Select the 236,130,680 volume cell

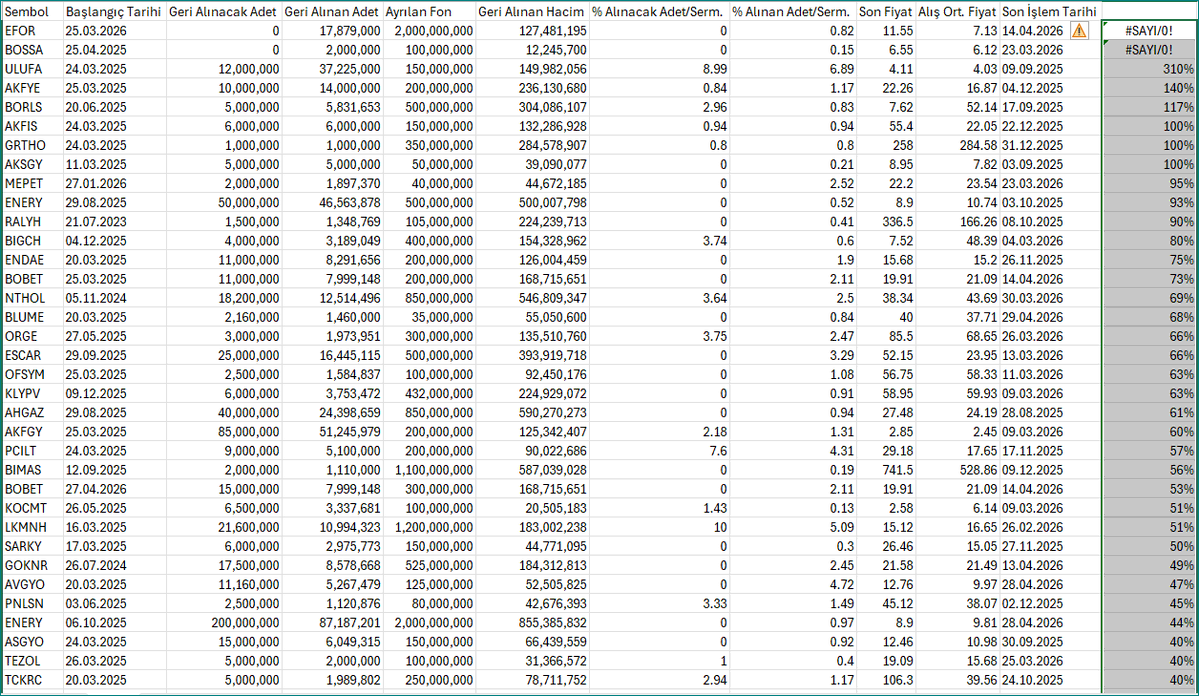(532, 88)
